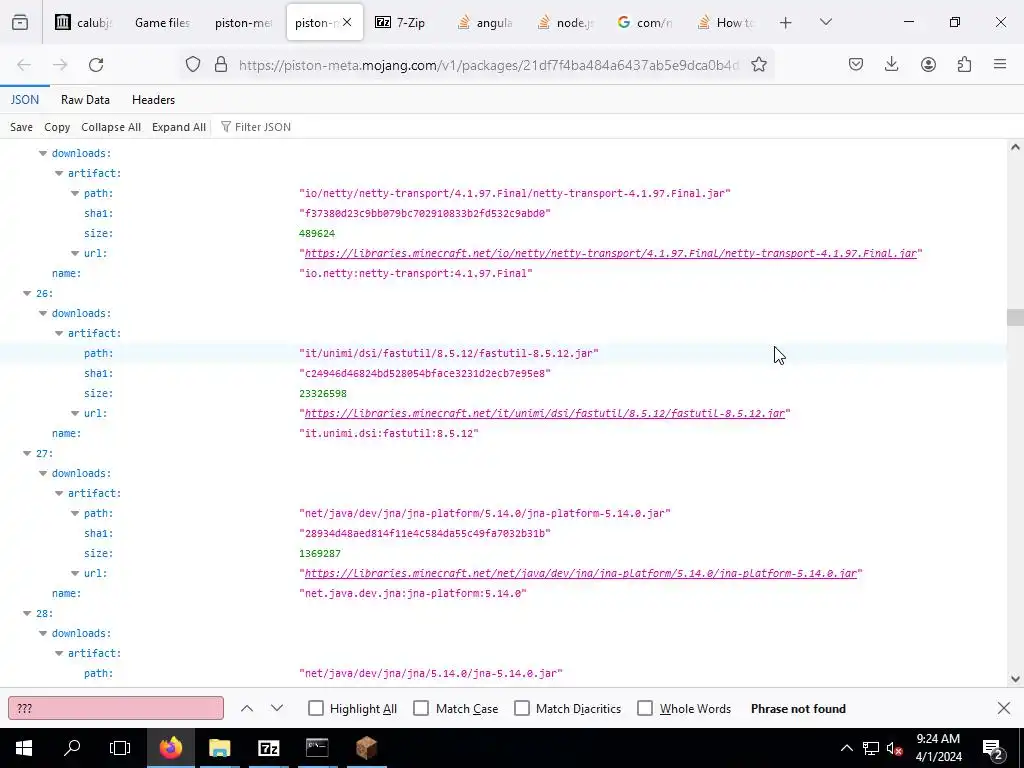Collapse downloads under item 27

(43, 473)
